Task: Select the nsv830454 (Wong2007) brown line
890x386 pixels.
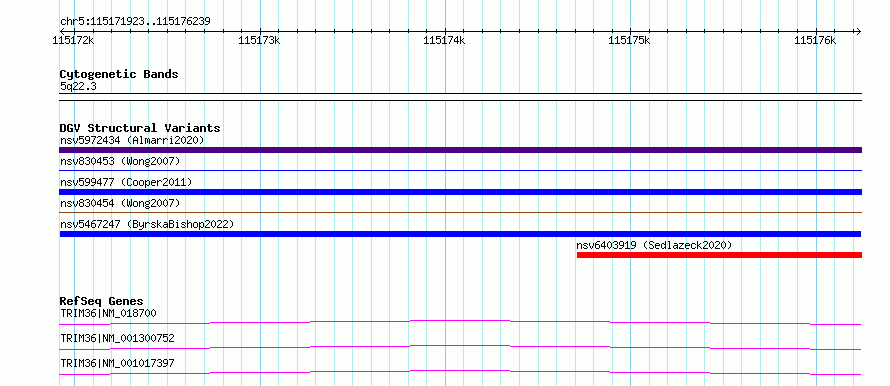Action: point(460,212)
